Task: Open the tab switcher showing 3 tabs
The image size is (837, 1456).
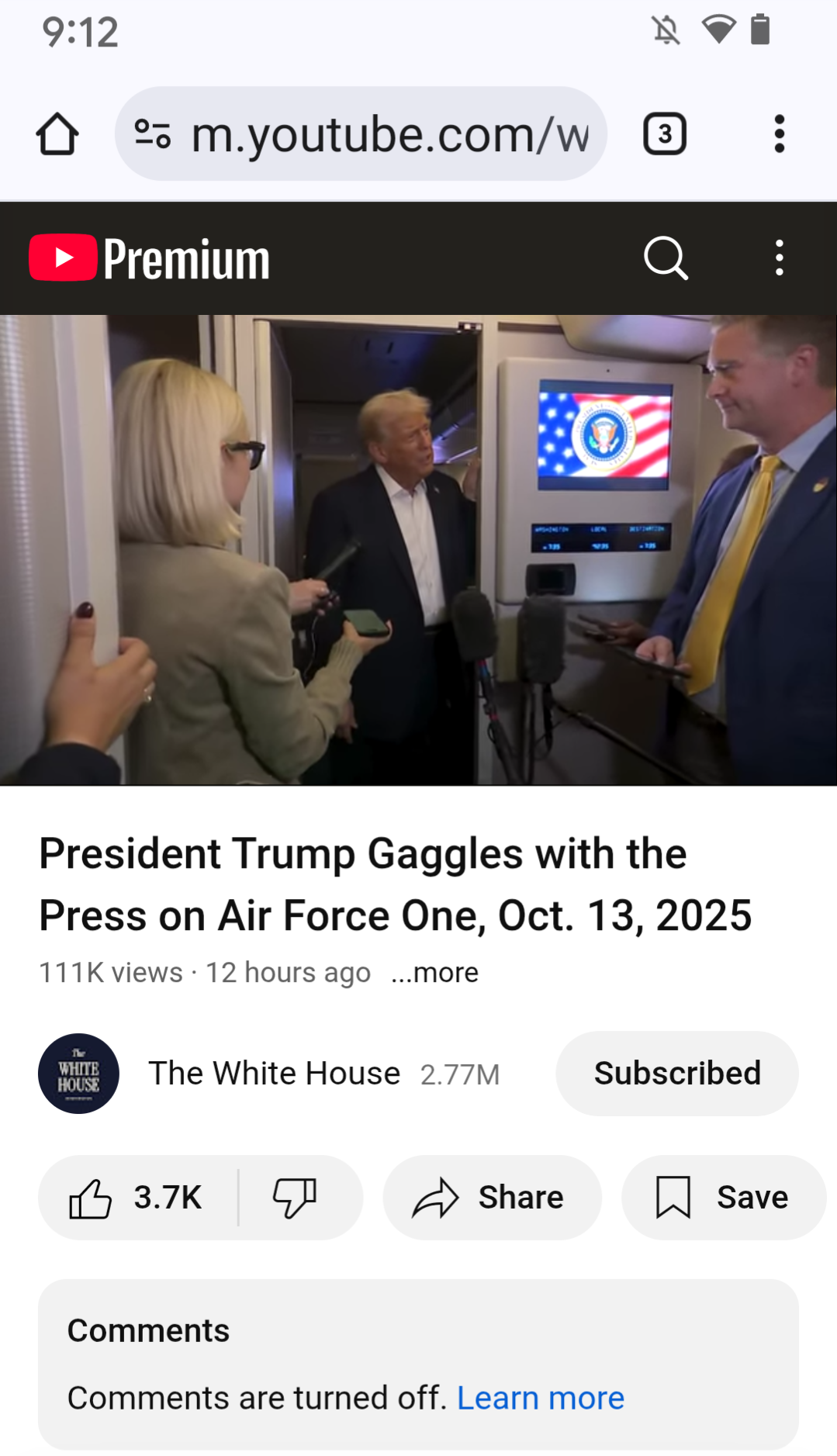Action: 665,134
